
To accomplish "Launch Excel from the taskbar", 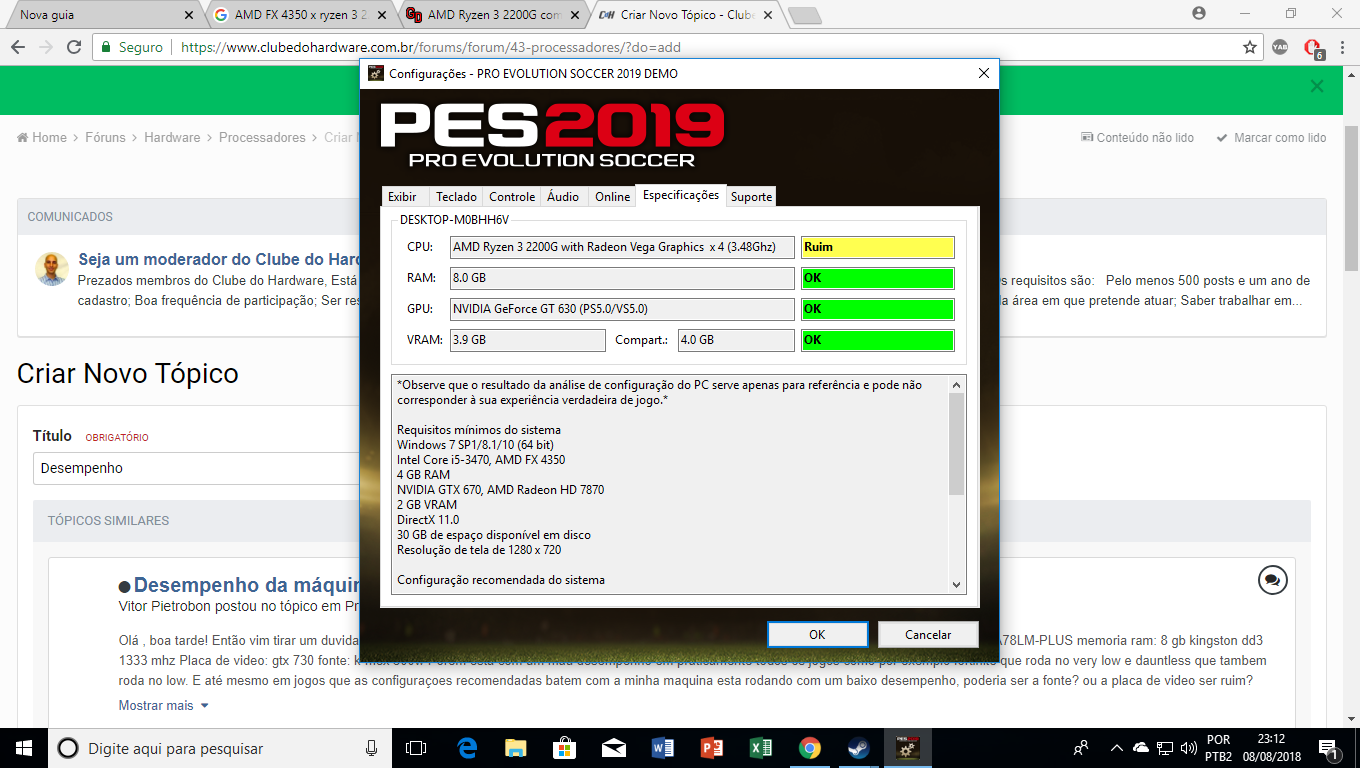I will [761, 748].
